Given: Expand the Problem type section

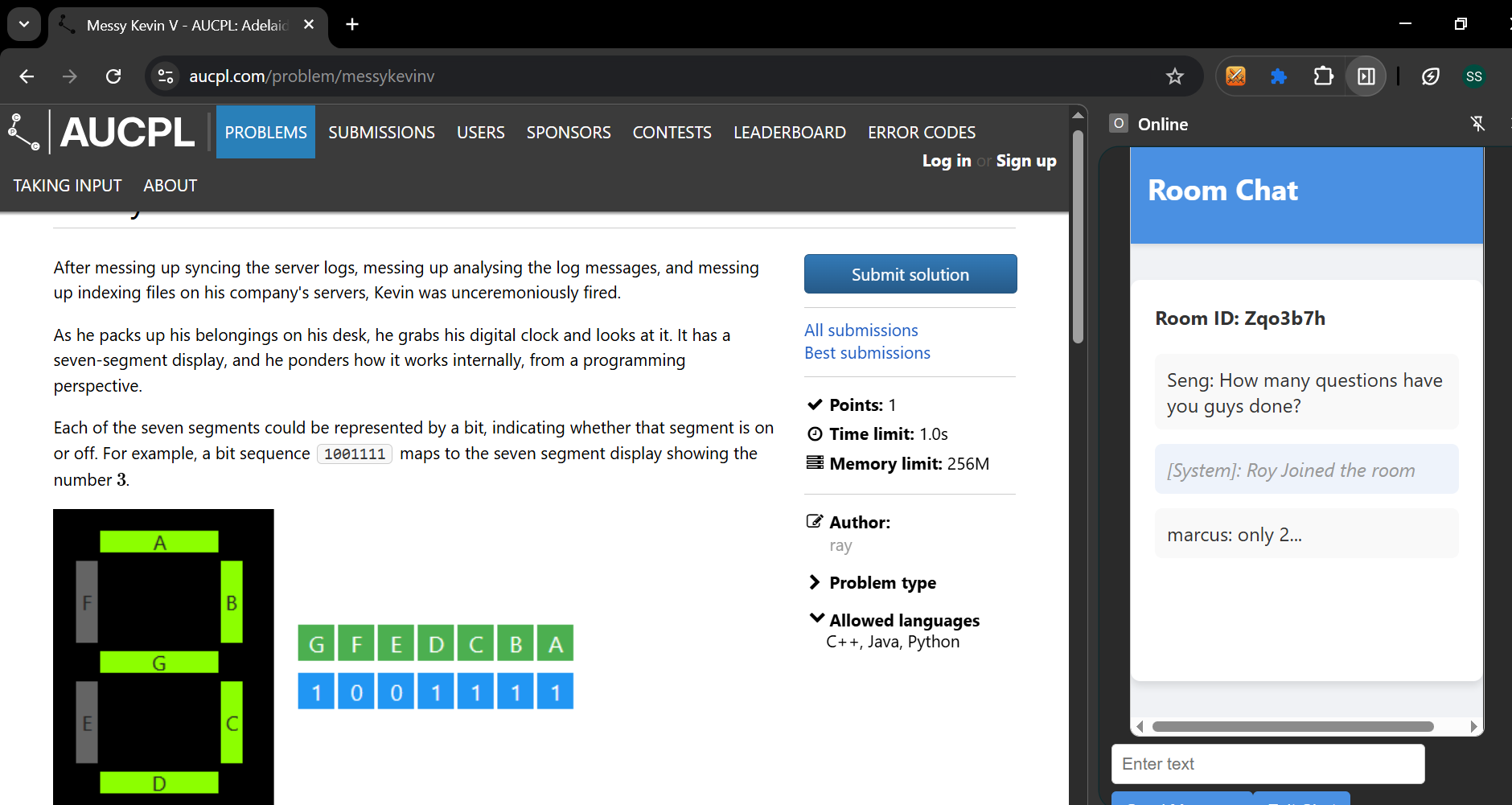Looking at the screenshot, I should [873, 582].
